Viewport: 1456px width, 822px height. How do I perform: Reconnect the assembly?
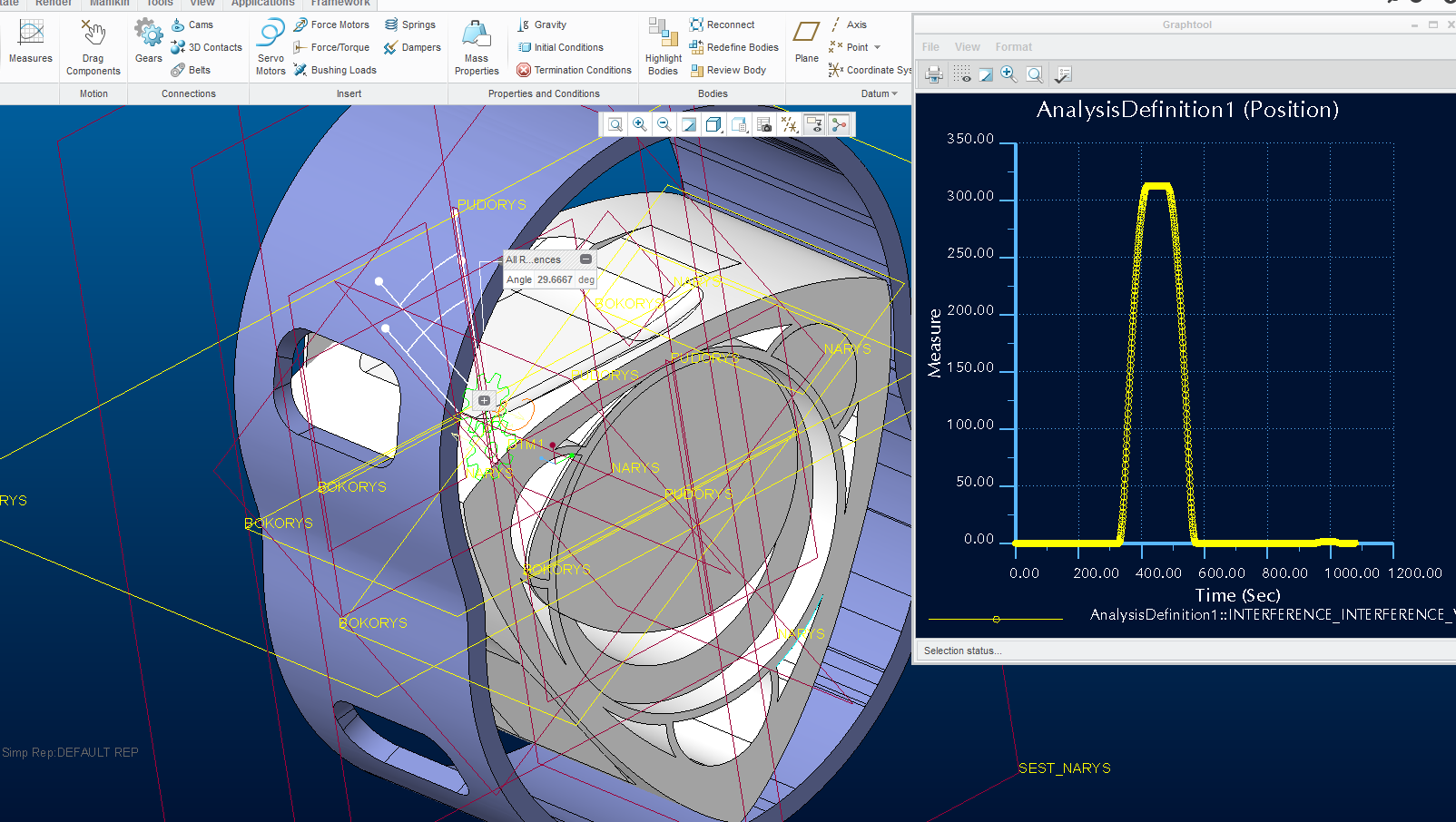click(x=723, y=24)
